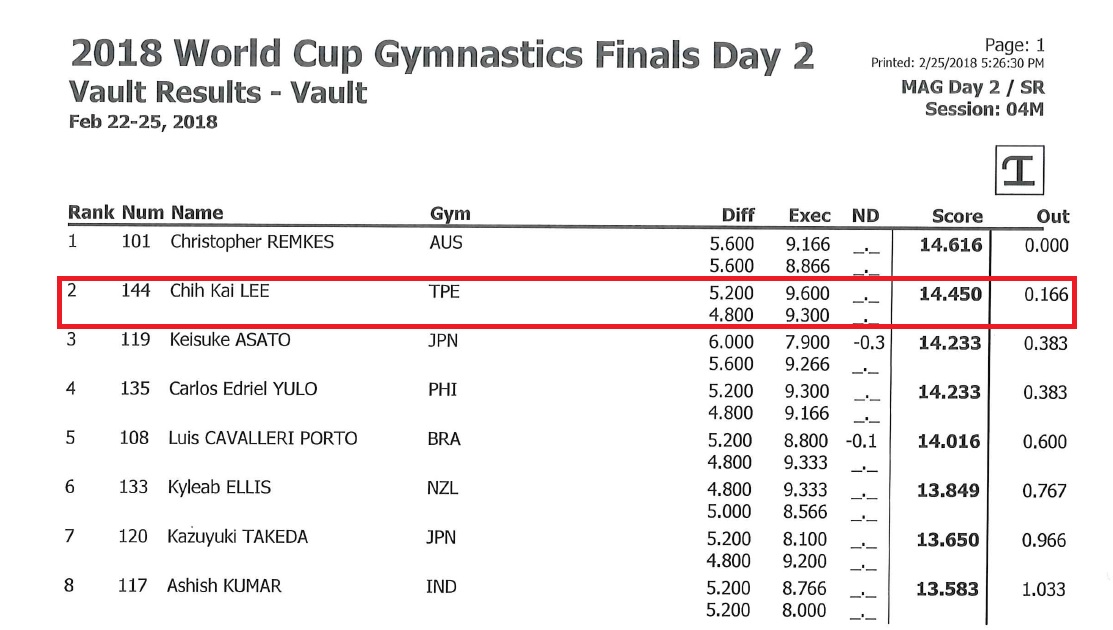Click the ND column header
Screen dimensions: 1113x630
point(865,216)
